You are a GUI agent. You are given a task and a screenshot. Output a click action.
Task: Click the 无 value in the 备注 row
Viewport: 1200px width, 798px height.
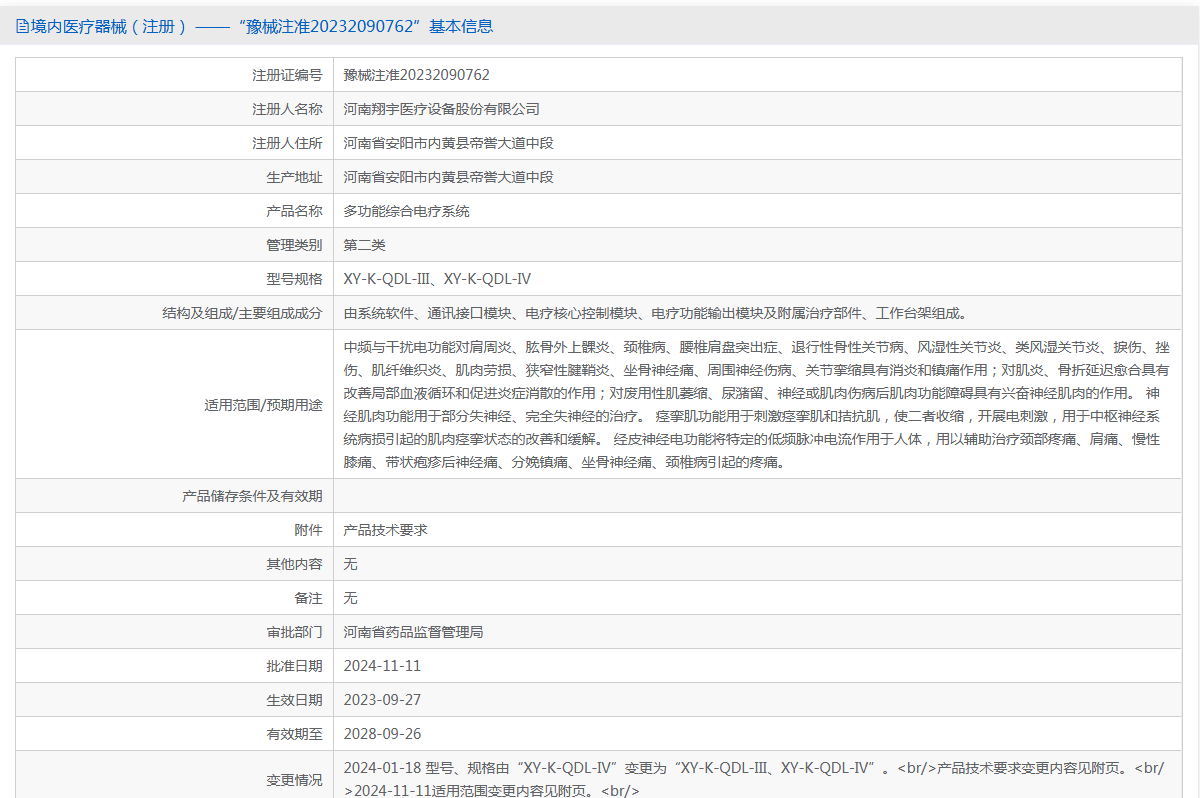pyautogui.click(x=350, y=598)
